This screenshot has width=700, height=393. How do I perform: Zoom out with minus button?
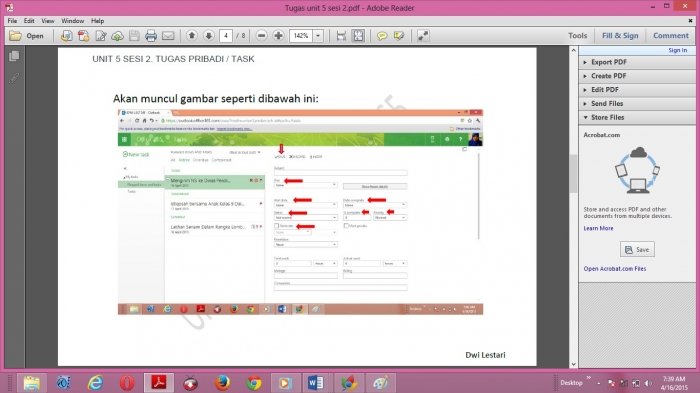[262, 36]
